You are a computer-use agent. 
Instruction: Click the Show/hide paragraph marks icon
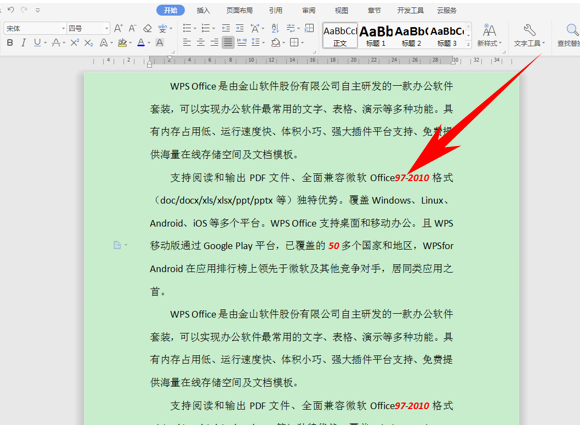click(291, 28)
